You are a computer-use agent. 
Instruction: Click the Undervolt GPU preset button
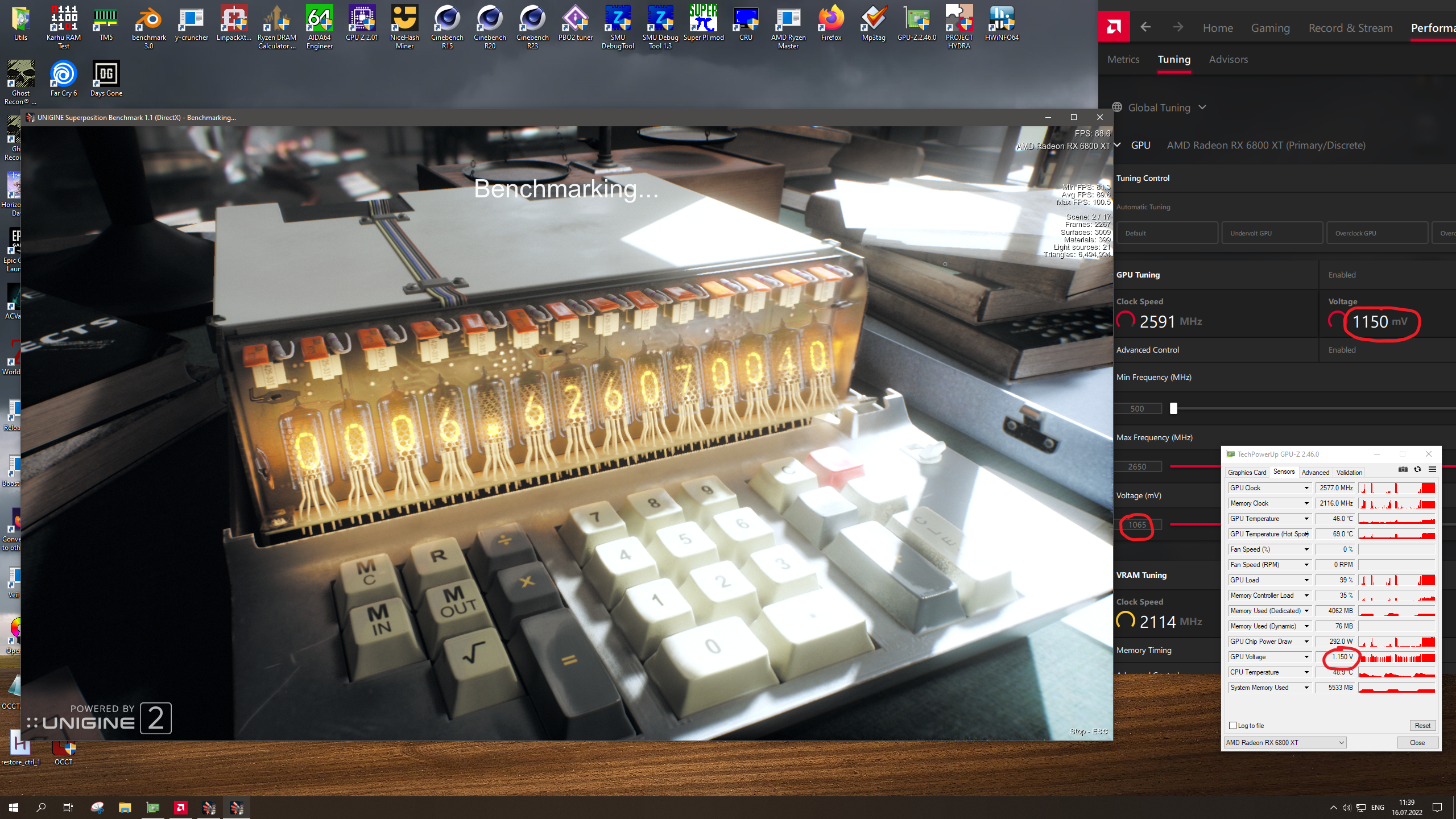(1272, 233)
